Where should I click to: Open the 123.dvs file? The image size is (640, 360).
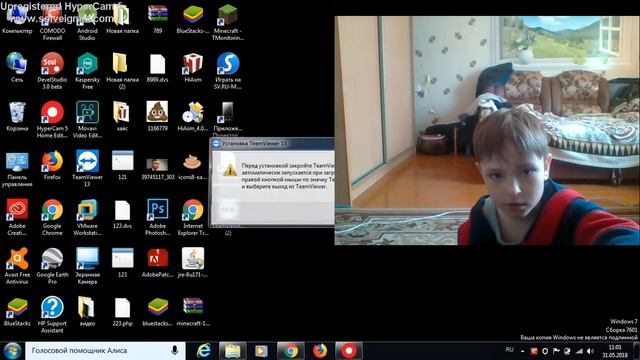(122, 214)
